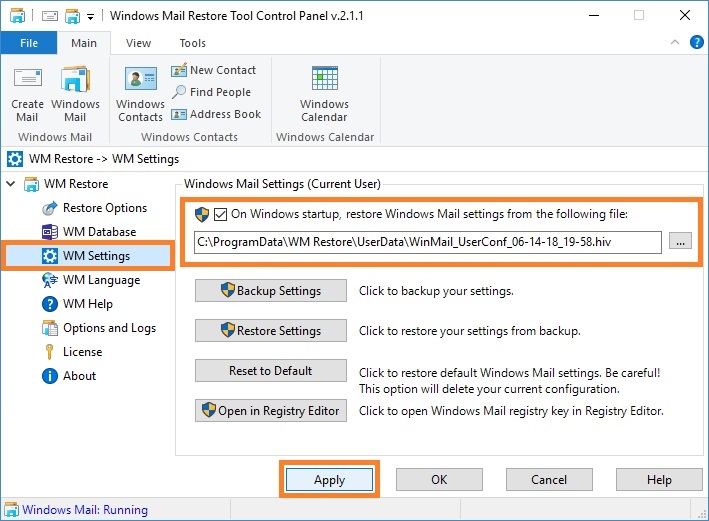
Task: Select WM Settings in the sidebar
Action: (87, 256)
